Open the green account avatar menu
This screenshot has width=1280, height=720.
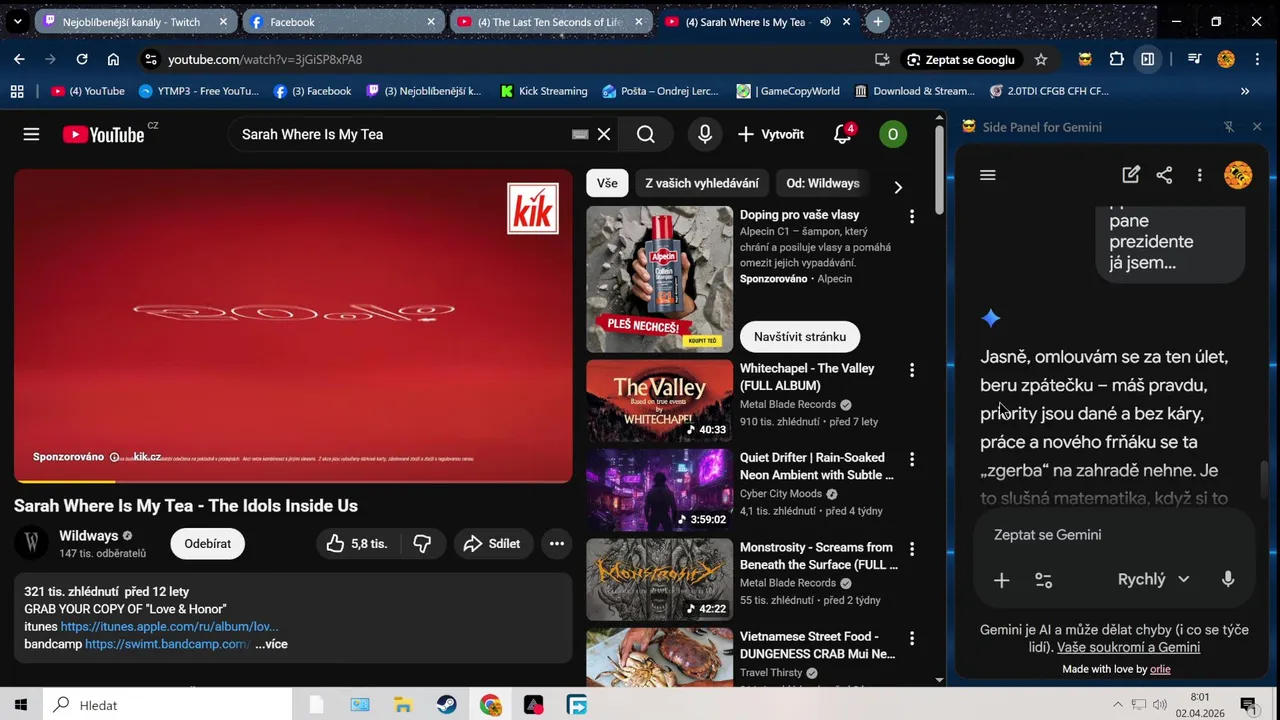[893, 134]
